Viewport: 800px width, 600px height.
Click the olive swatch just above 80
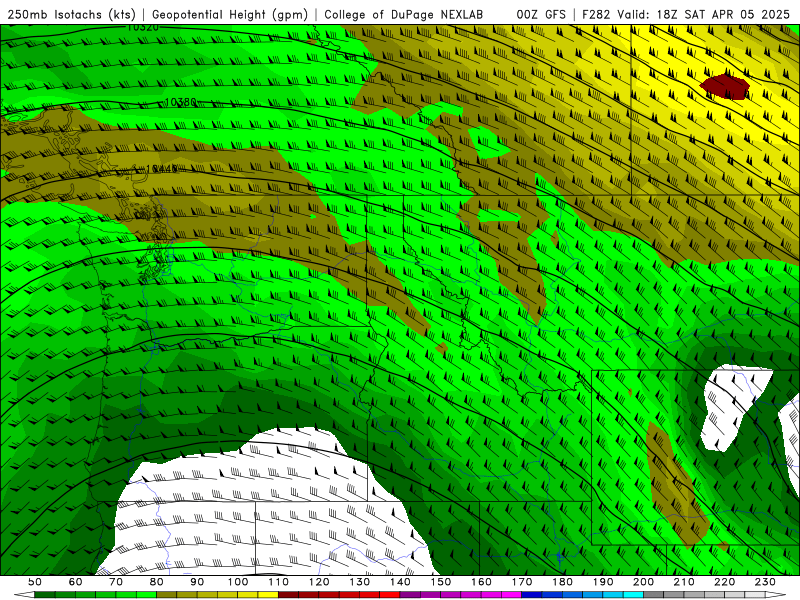coord(166,595)
